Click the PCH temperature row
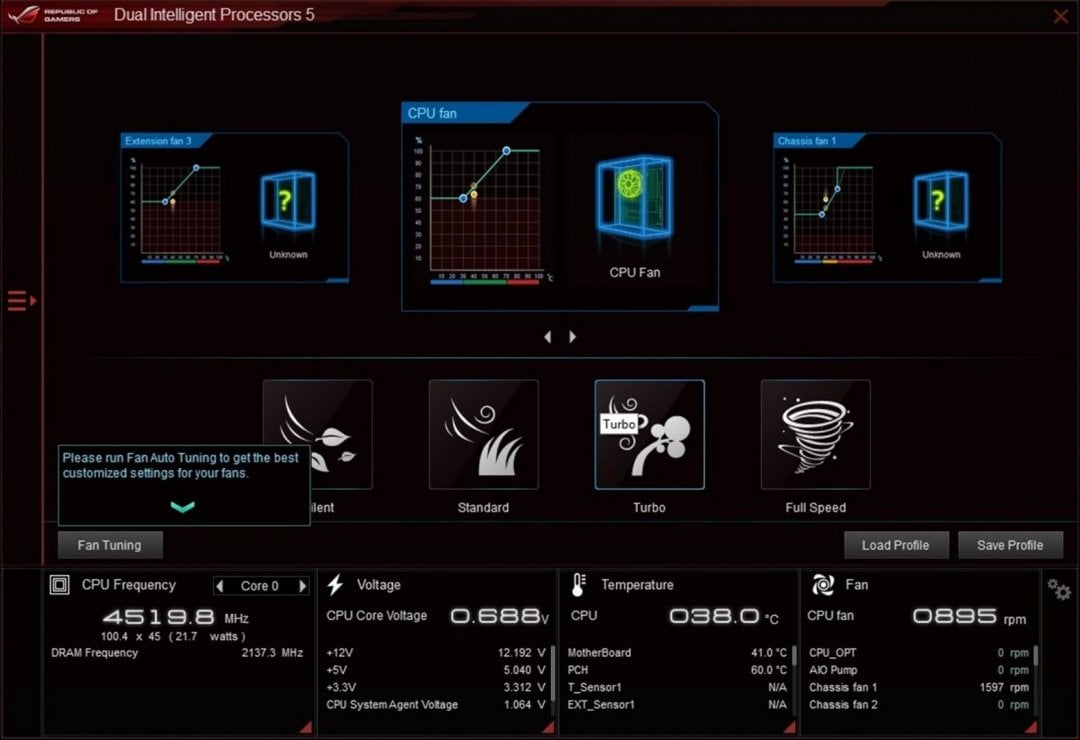 (677, 670)
